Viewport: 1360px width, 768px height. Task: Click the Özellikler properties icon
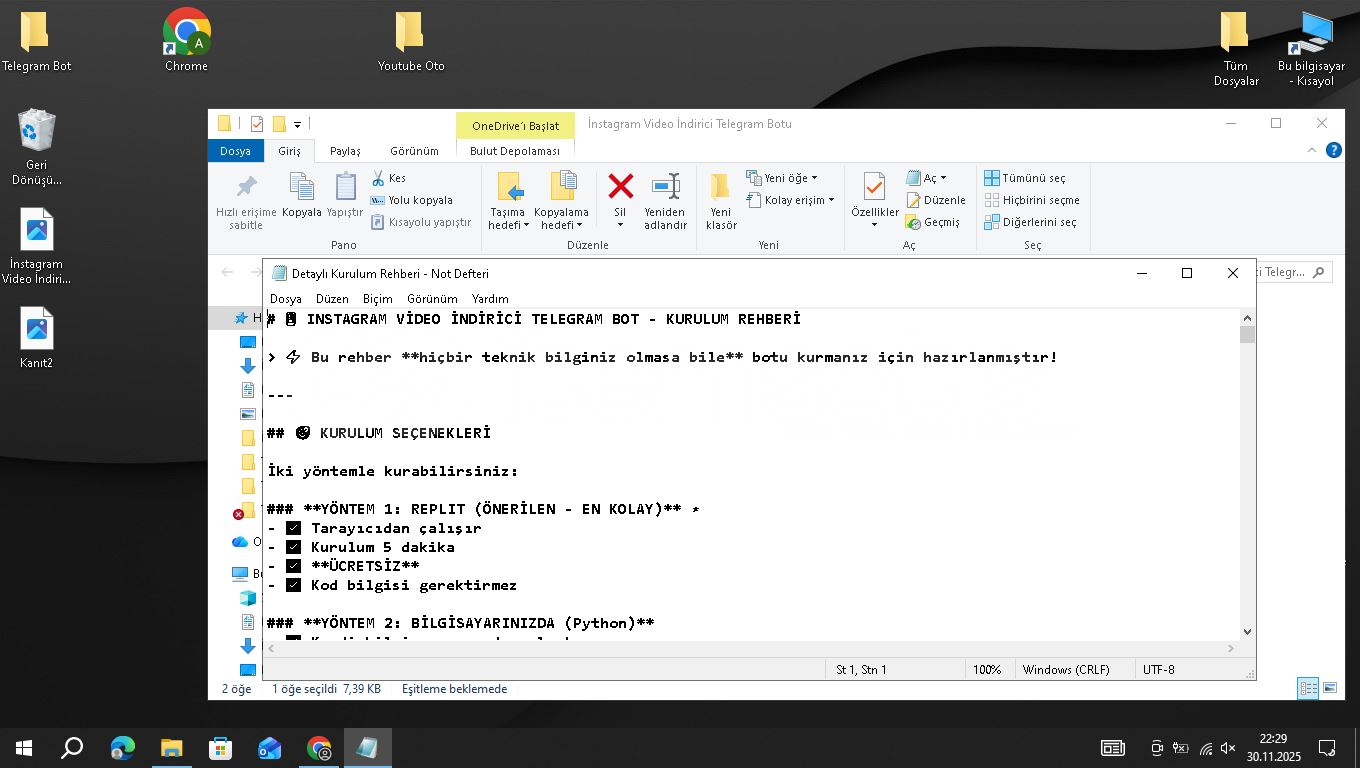[x=874, y=187]
